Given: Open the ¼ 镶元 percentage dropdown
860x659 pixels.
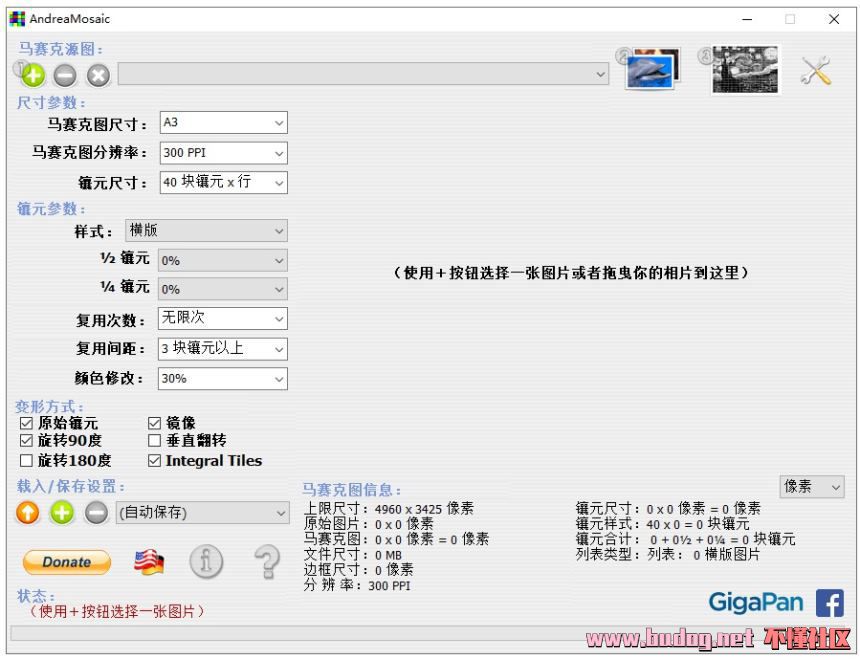Looking at the screenshot, I should tap(223, 289).
